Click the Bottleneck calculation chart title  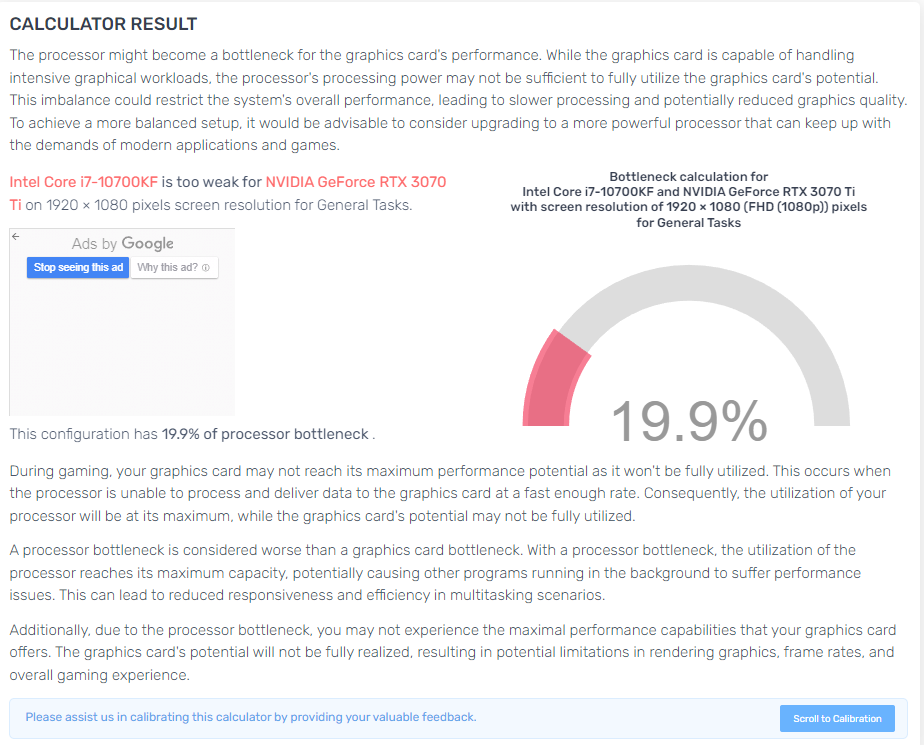(688, 199)
